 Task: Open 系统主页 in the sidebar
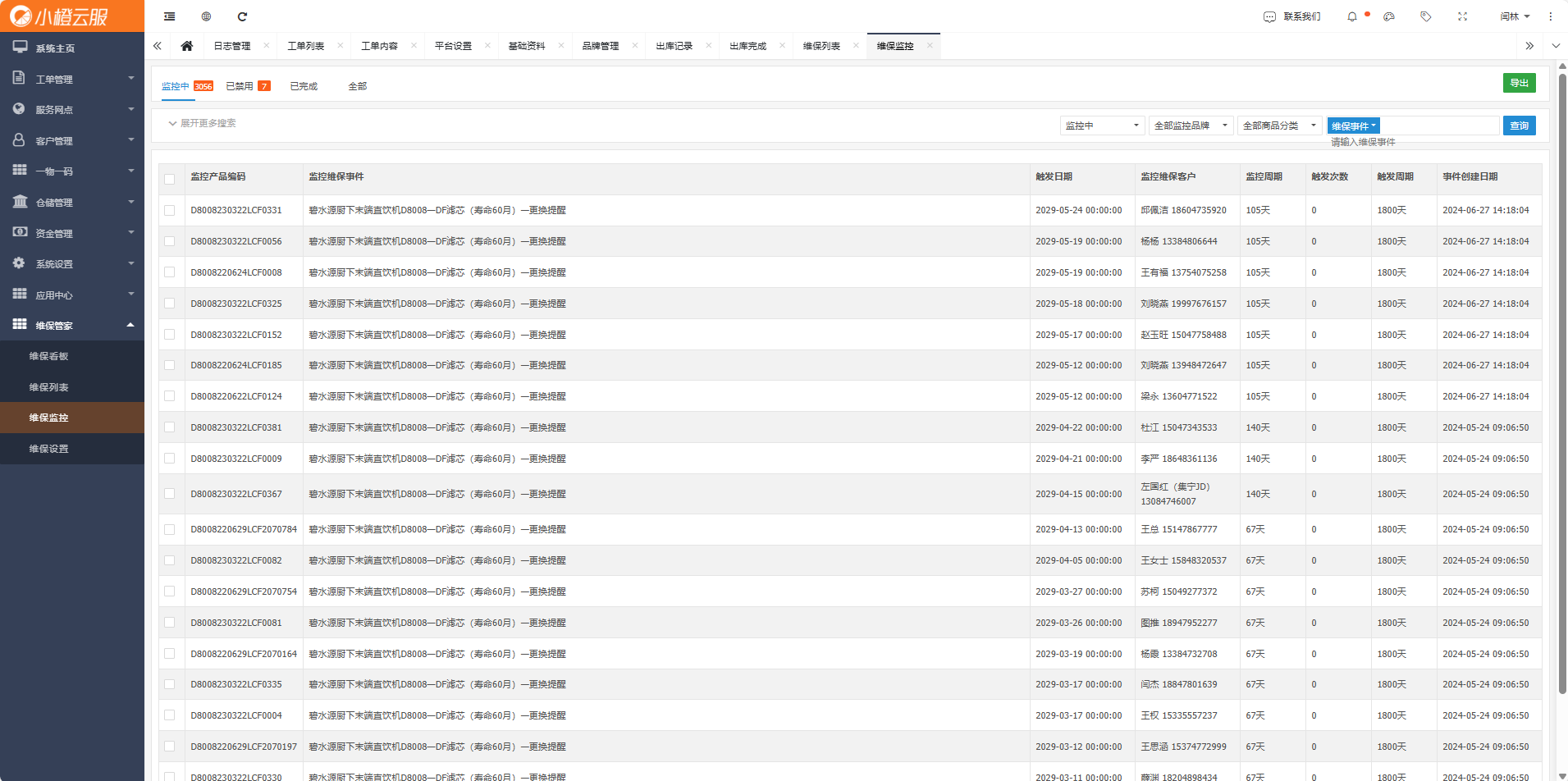pos(72,48)
